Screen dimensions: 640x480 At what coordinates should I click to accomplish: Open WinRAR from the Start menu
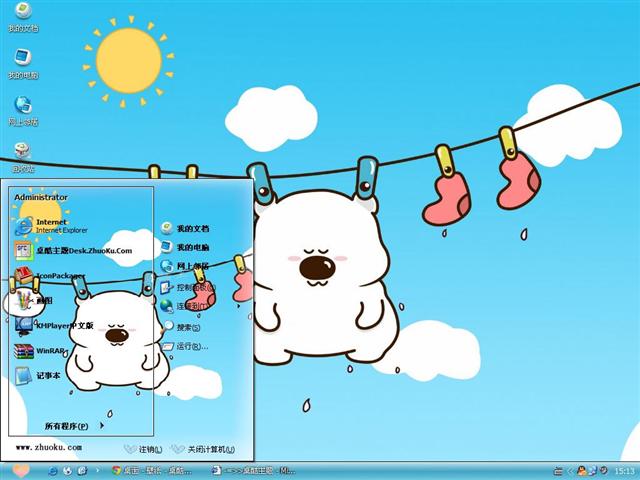[x=40, y=351]
